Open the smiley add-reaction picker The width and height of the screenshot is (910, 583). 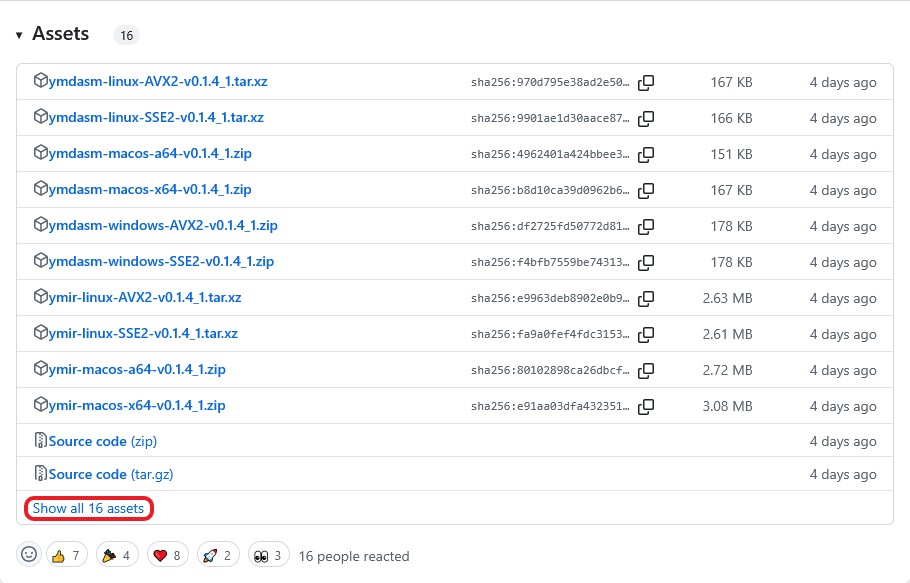click(x=29, y=554)
